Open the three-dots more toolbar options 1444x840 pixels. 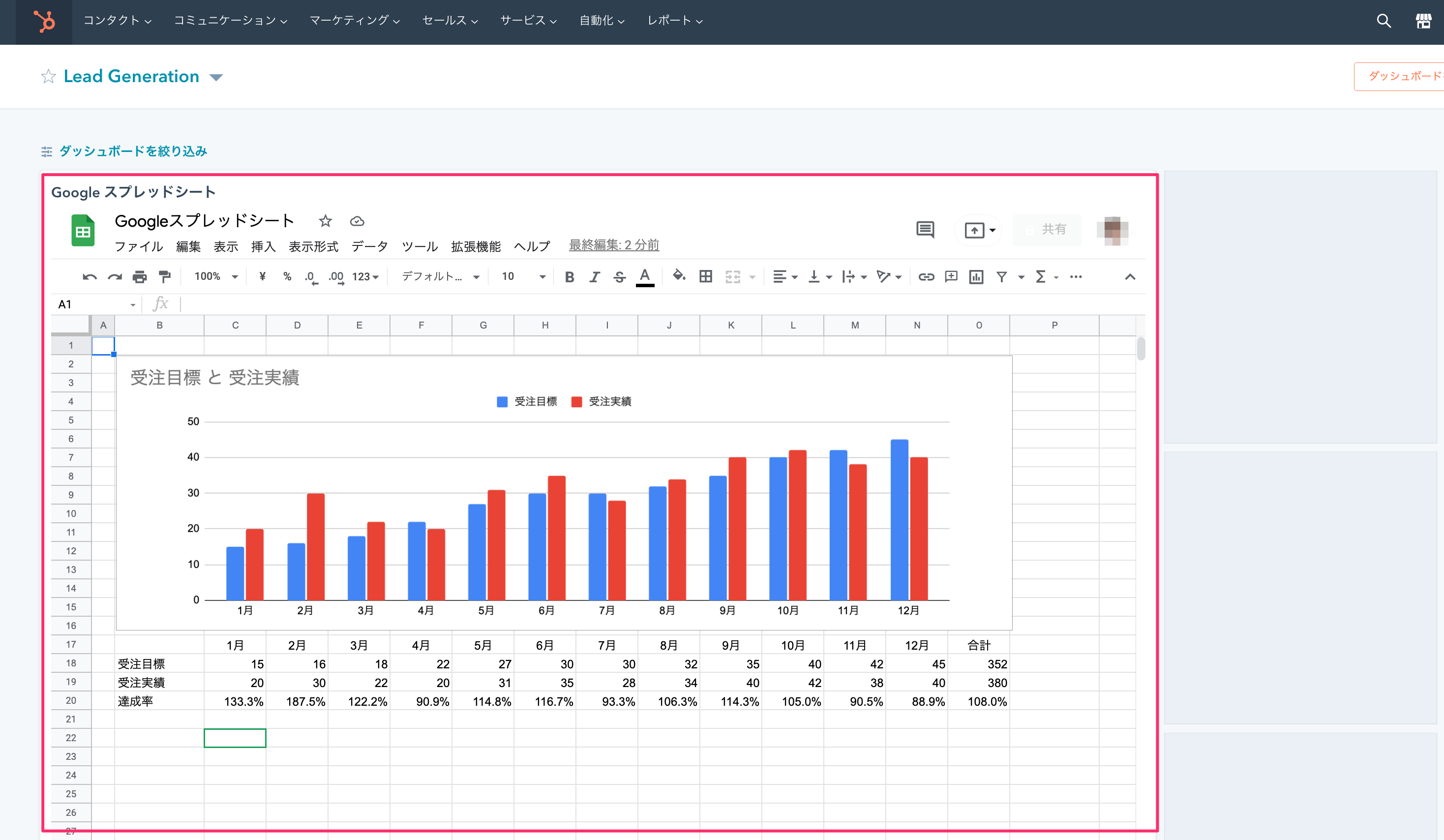click(1076, 277)
